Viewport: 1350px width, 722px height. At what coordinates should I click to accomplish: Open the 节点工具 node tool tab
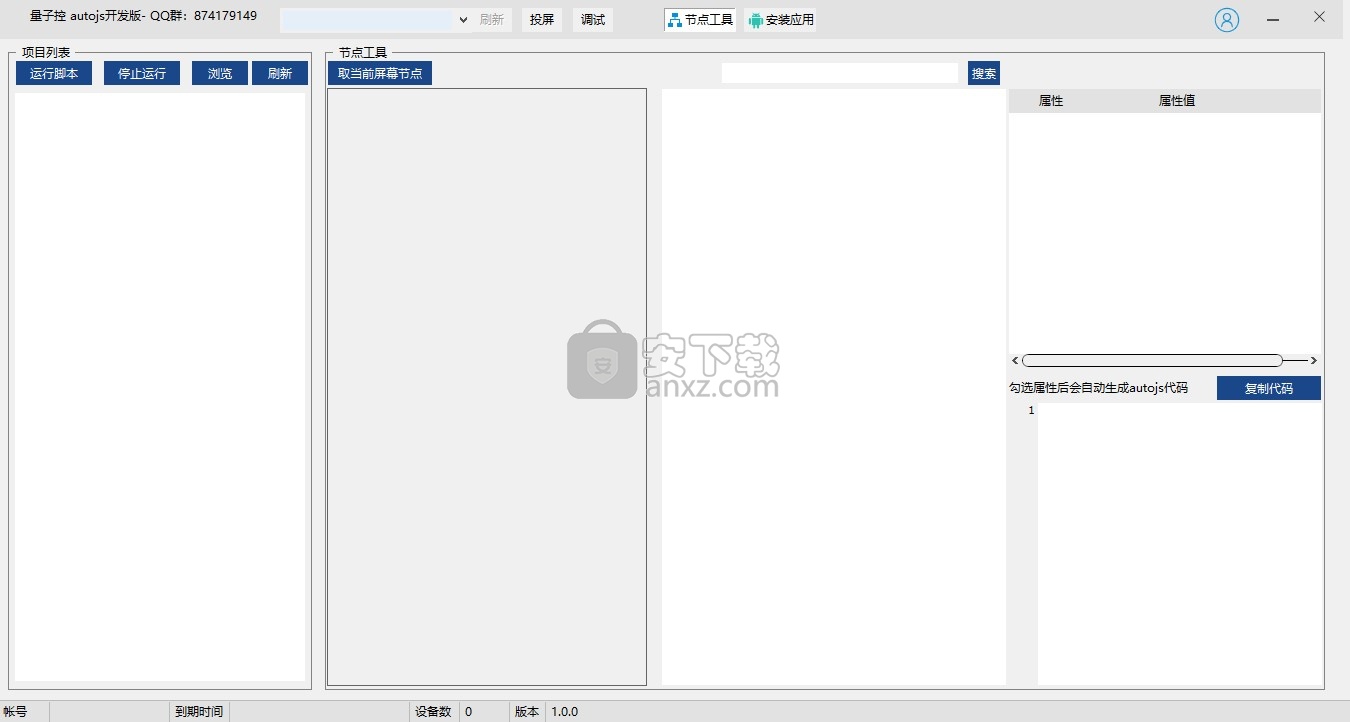tap(700, 20)
